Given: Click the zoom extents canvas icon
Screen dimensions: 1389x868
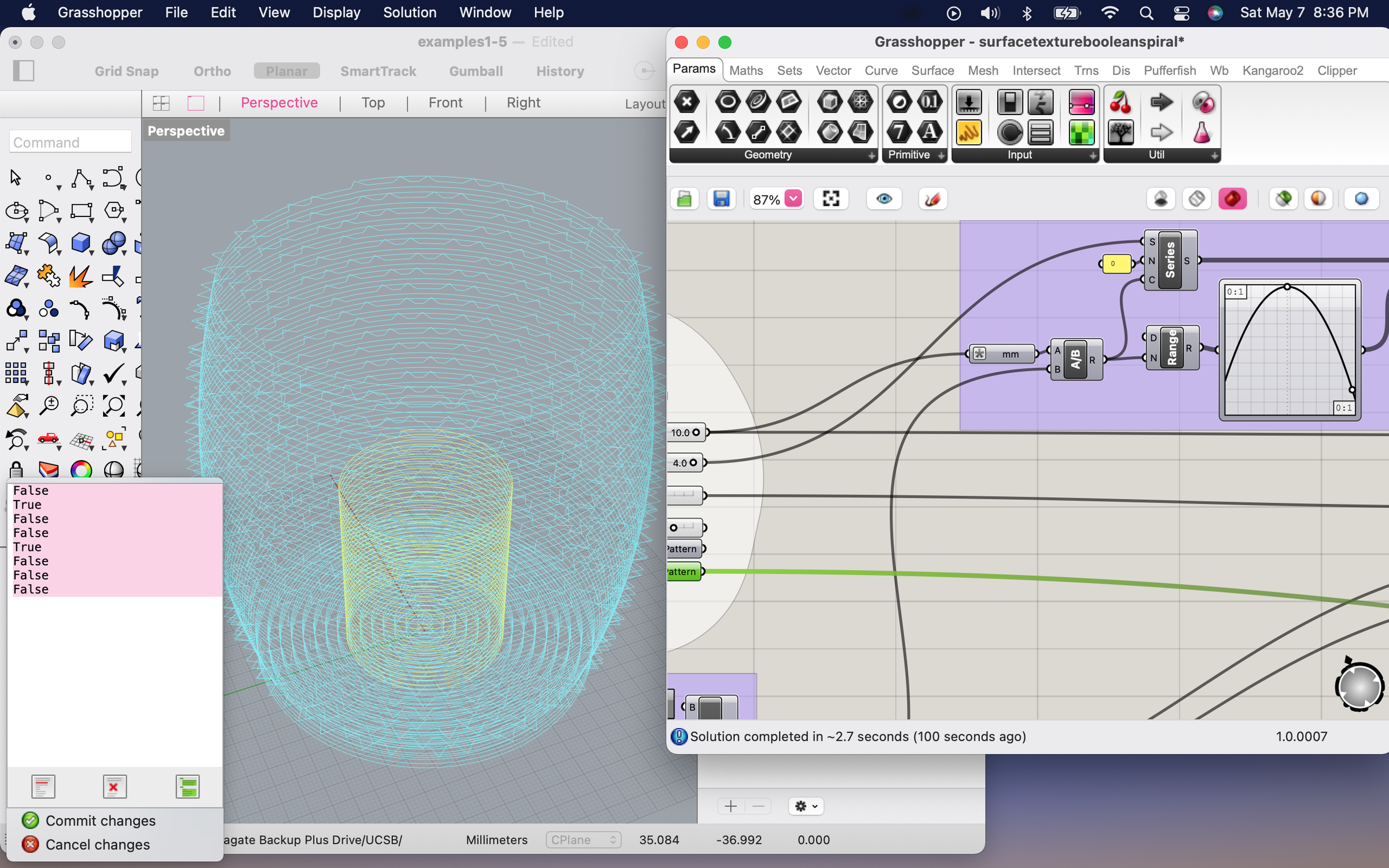Looking at the screenshot, I should (831, 199).
